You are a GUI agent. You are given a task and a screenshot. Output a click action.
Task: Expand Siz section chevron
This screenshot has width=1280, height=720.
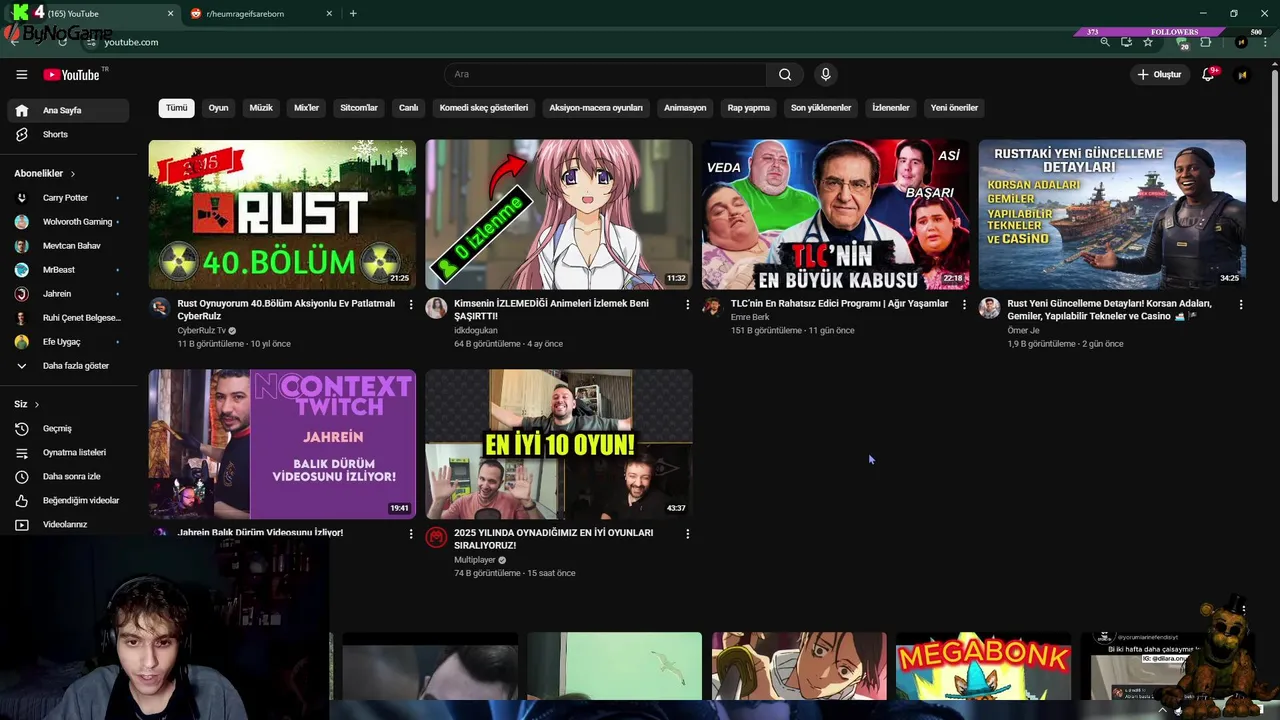[x=37, y=404]
